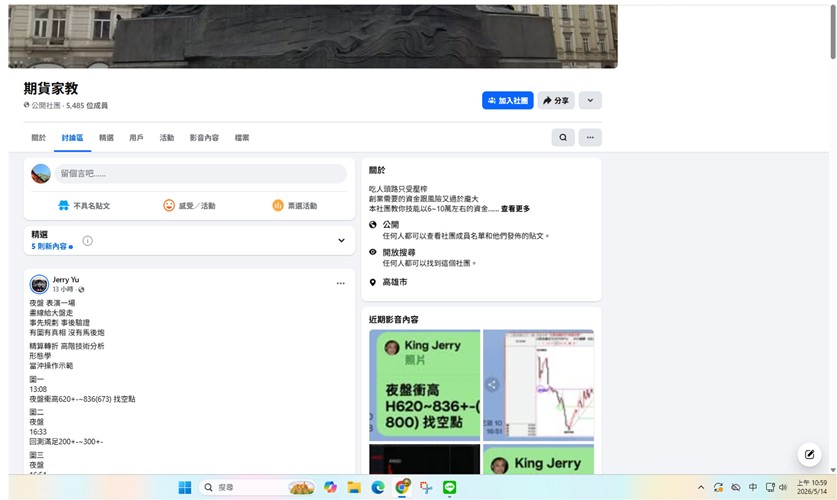Screen dimensions: 837x500
Task: Open the 影音內容 tab
Action: pos(204,138)
